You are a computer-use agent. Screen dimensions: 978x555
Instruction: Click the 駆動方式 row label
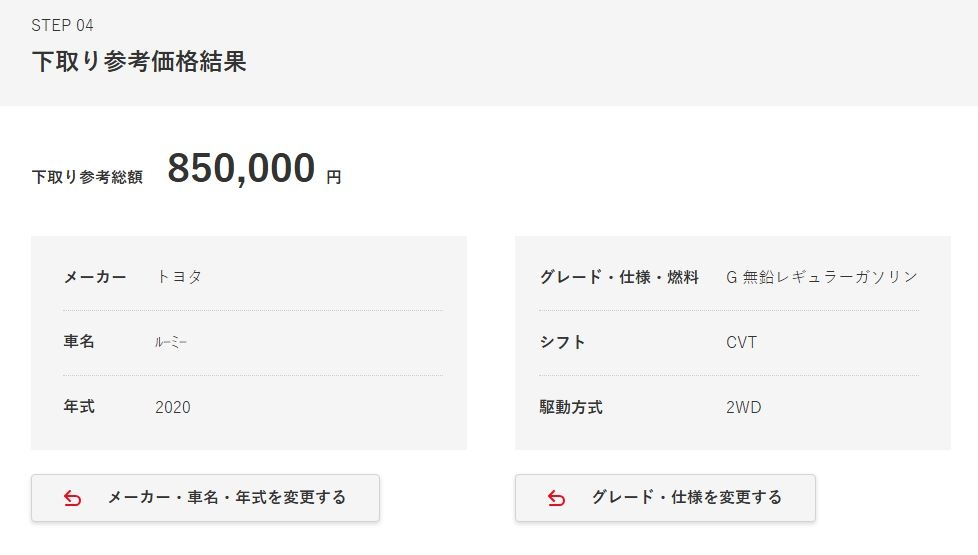(x=571, y=407)
